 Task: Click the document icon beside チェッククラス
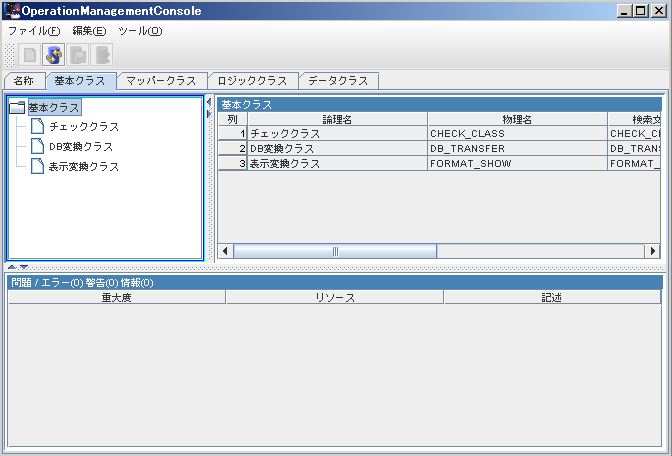click(37, 126)
